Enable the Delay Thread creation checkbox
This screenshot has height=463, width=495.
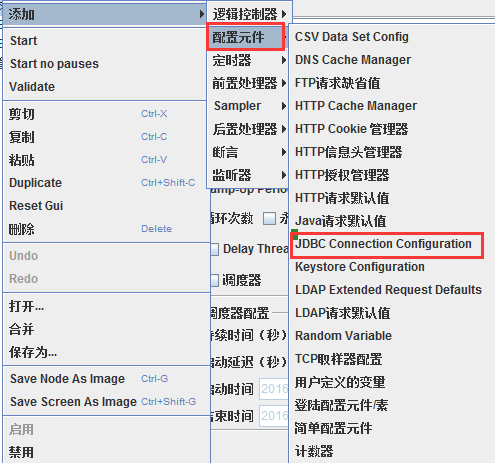[x=215, y=249]
